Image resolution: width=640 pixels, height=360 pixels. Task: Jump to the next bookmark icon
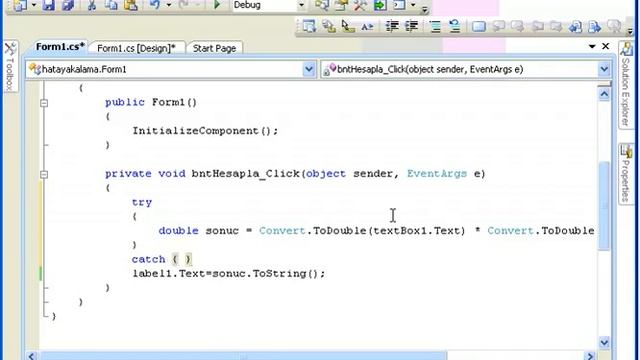(517, 27)
